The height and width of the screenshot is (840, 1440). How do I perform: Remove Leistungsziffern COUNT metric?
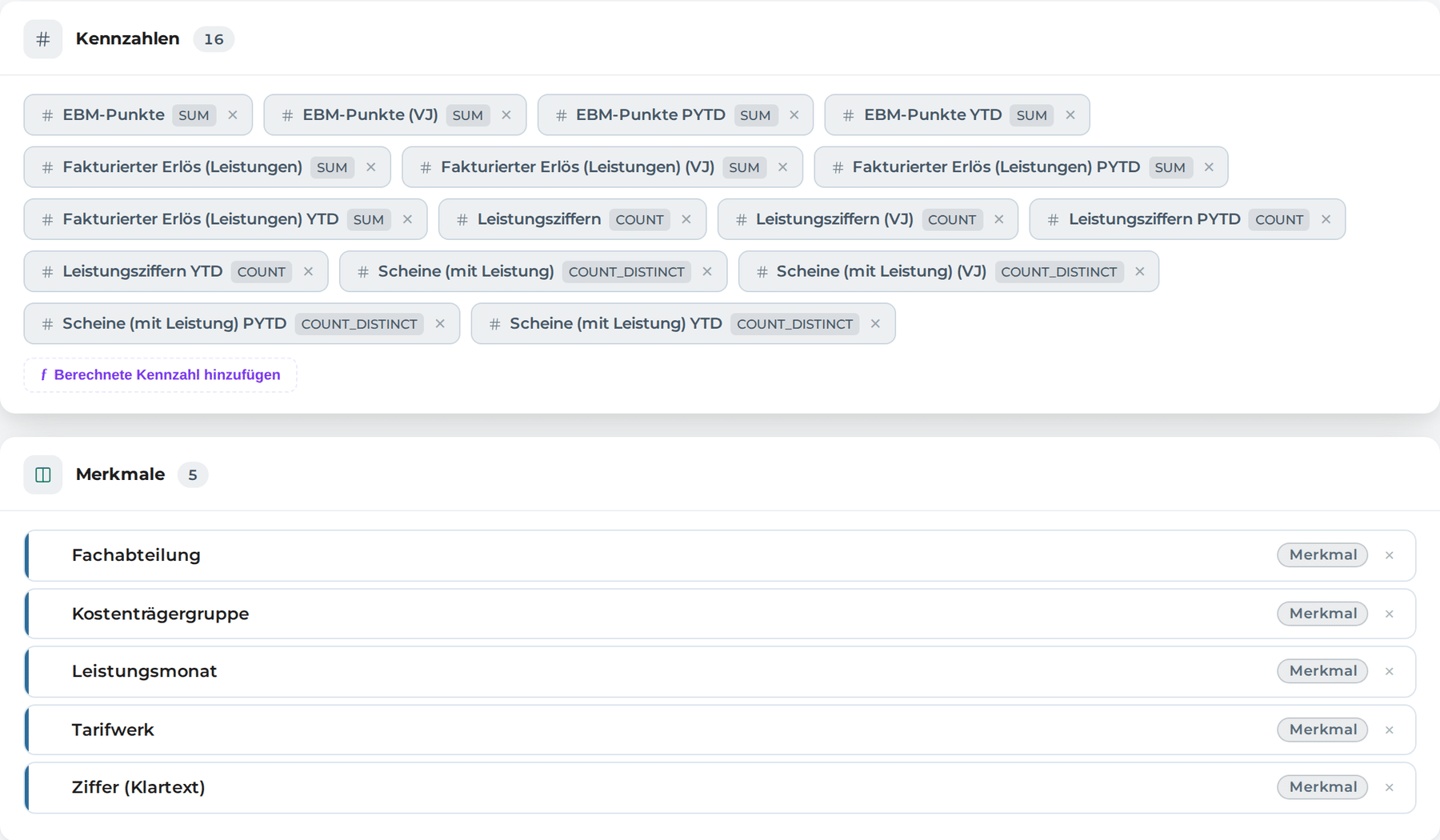click(x=686, y=219)
